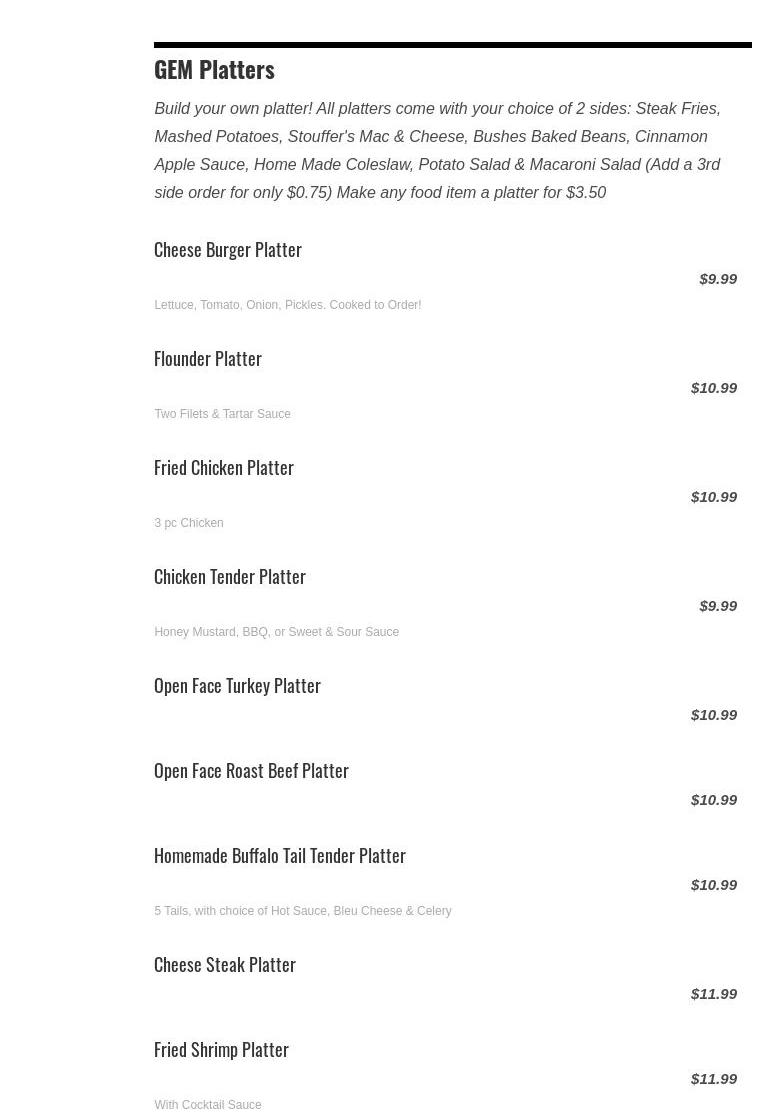Click the 'With Cocktail Sauce' description

[208, 1105]
